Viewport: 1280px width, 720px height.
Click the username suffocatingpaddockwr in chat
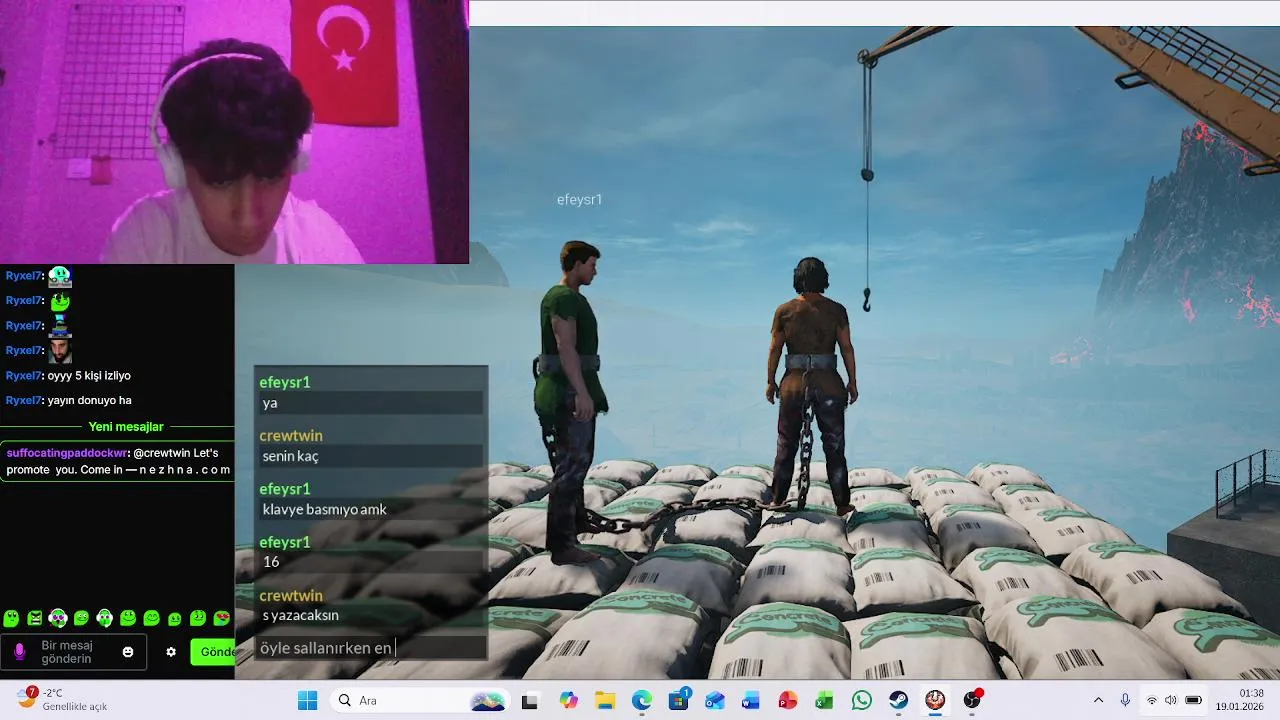click(x=67, y=453)
